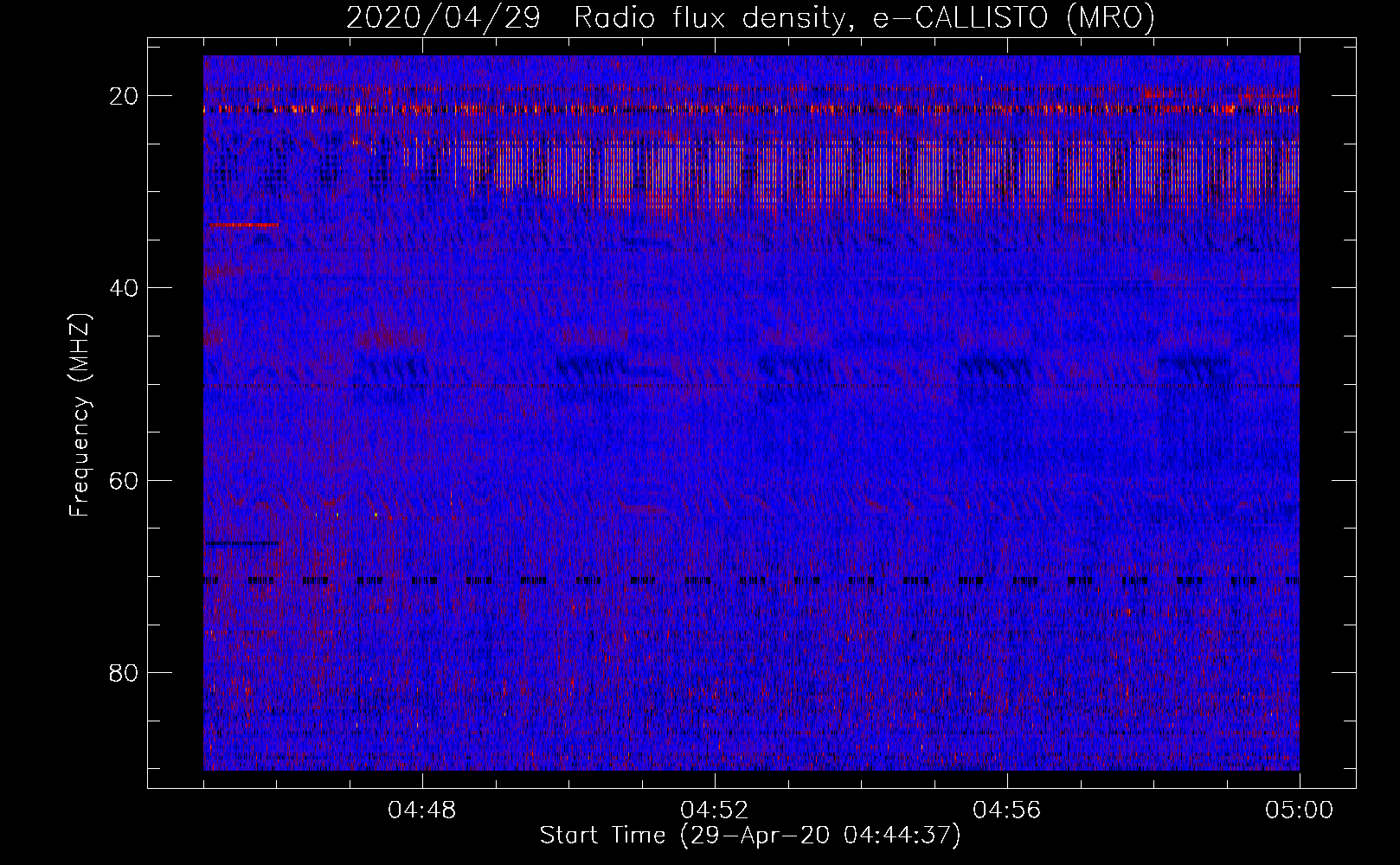Click the plot title "2020/04/29 Radio flux density, e-CALLISTO (MRO)"
Screen dimensions: 1400x865
[x=750, y=18]
